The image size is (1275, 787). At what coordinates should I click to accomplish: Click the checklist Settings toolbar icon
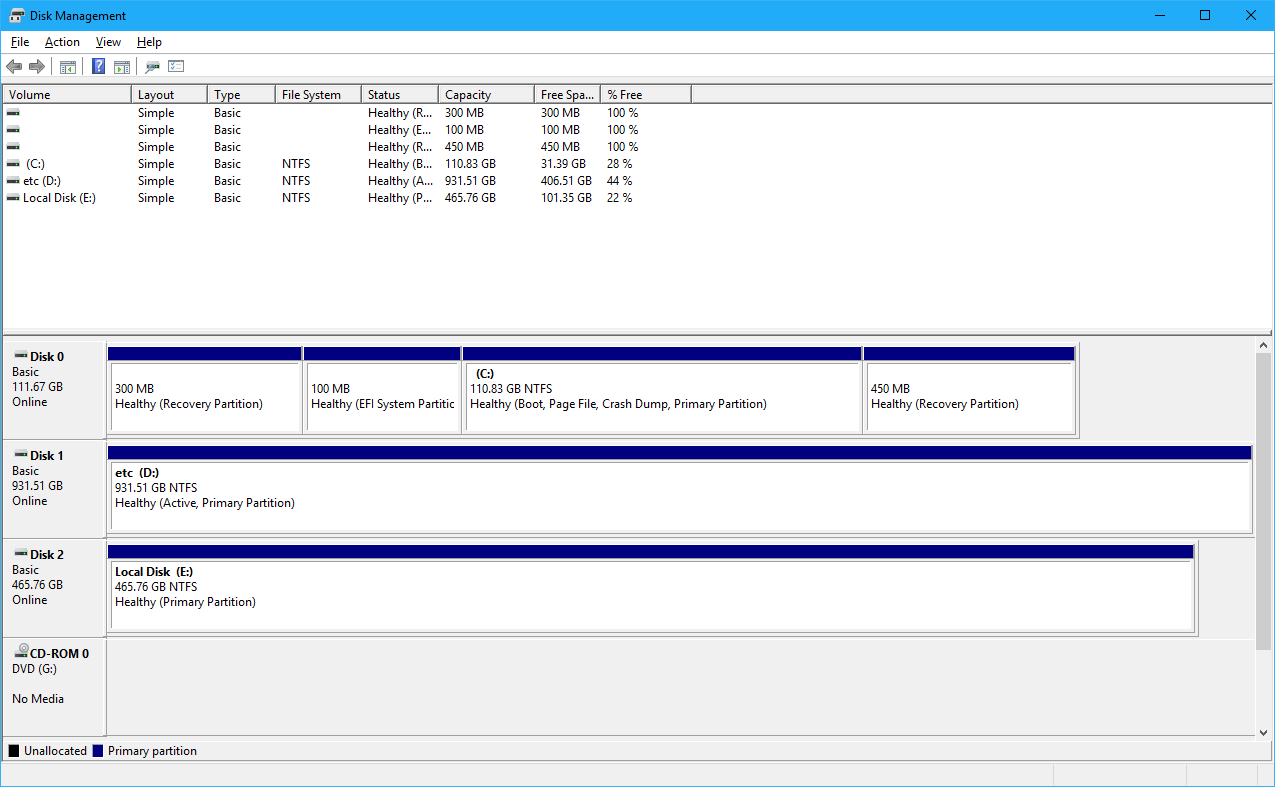coord(176,67)
